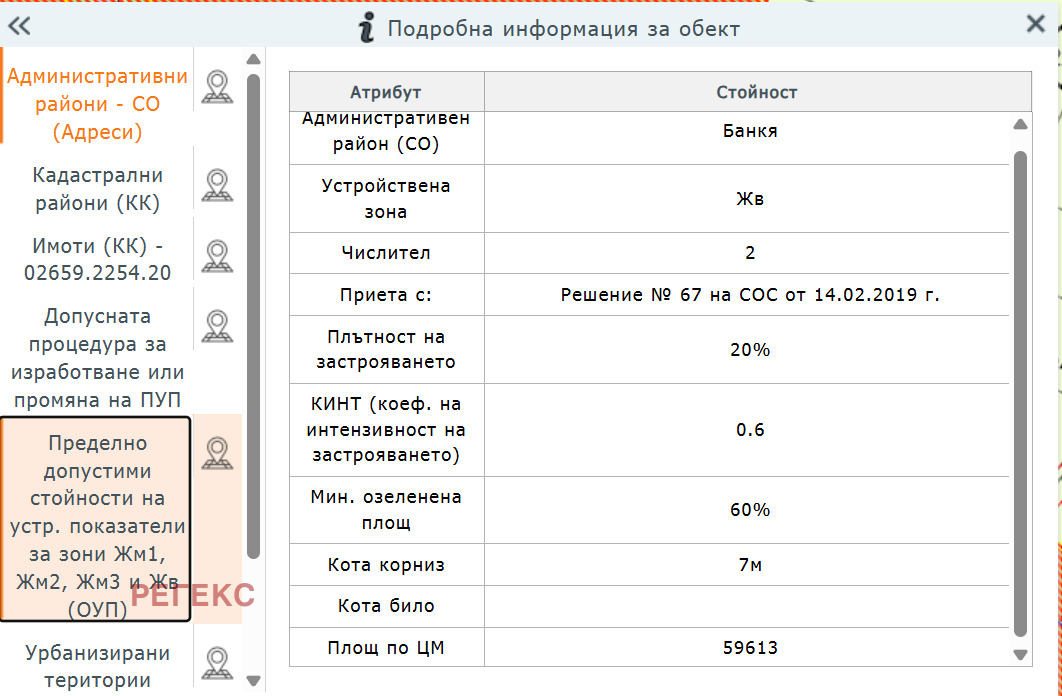
Task: Select the КИНТ value 0.6
Action: [750, 430]
